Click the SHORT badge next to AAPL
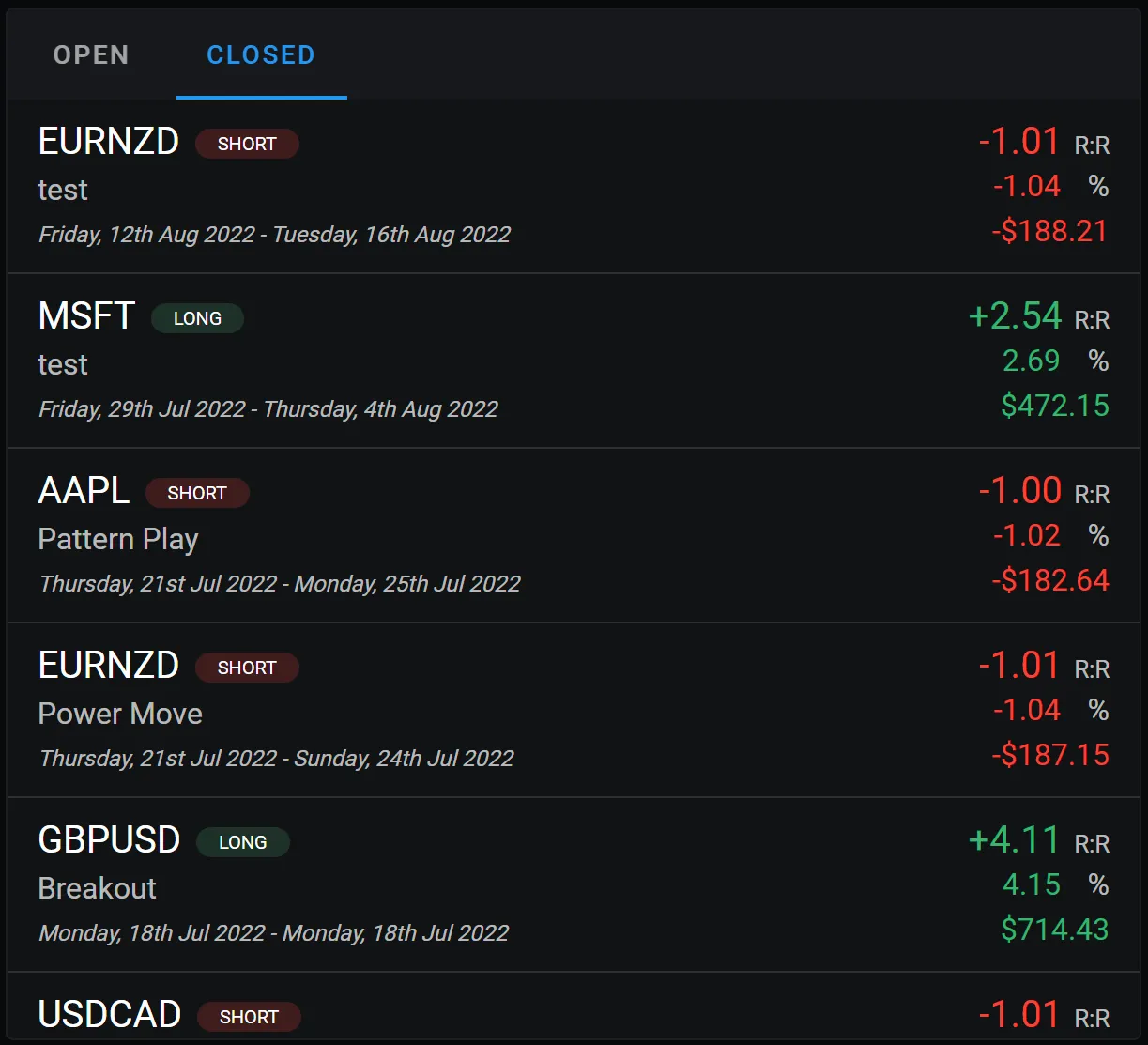This screenshot has height=1045, width=1148. 197,493
